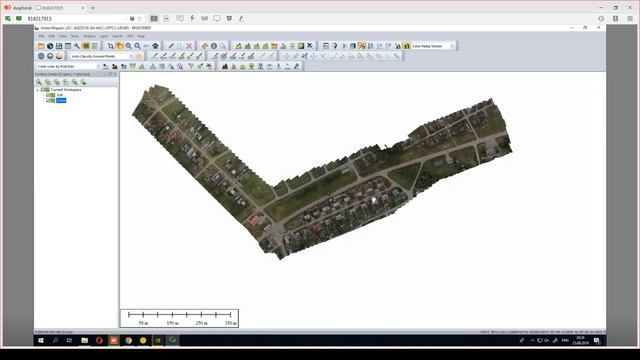Select the Current Workspace tree item
Screen dimensions: 640x360
coord(66,90)
